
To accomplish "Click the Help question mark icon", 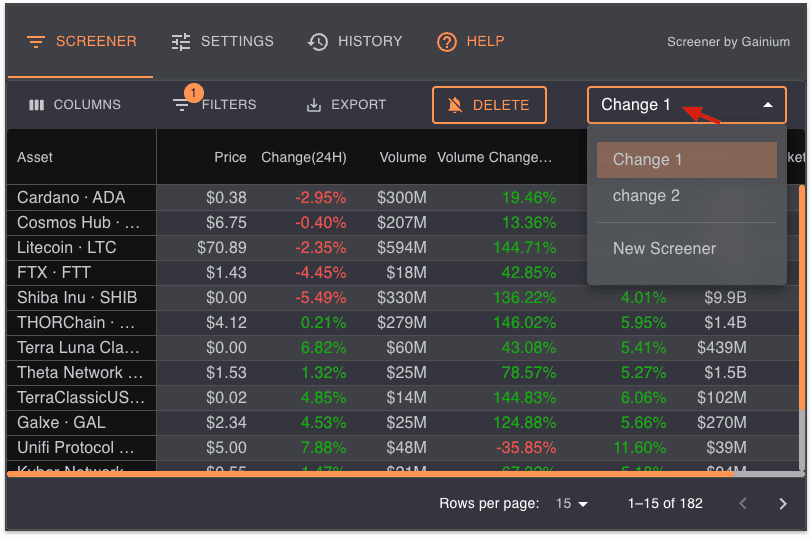I will point(447,42).
